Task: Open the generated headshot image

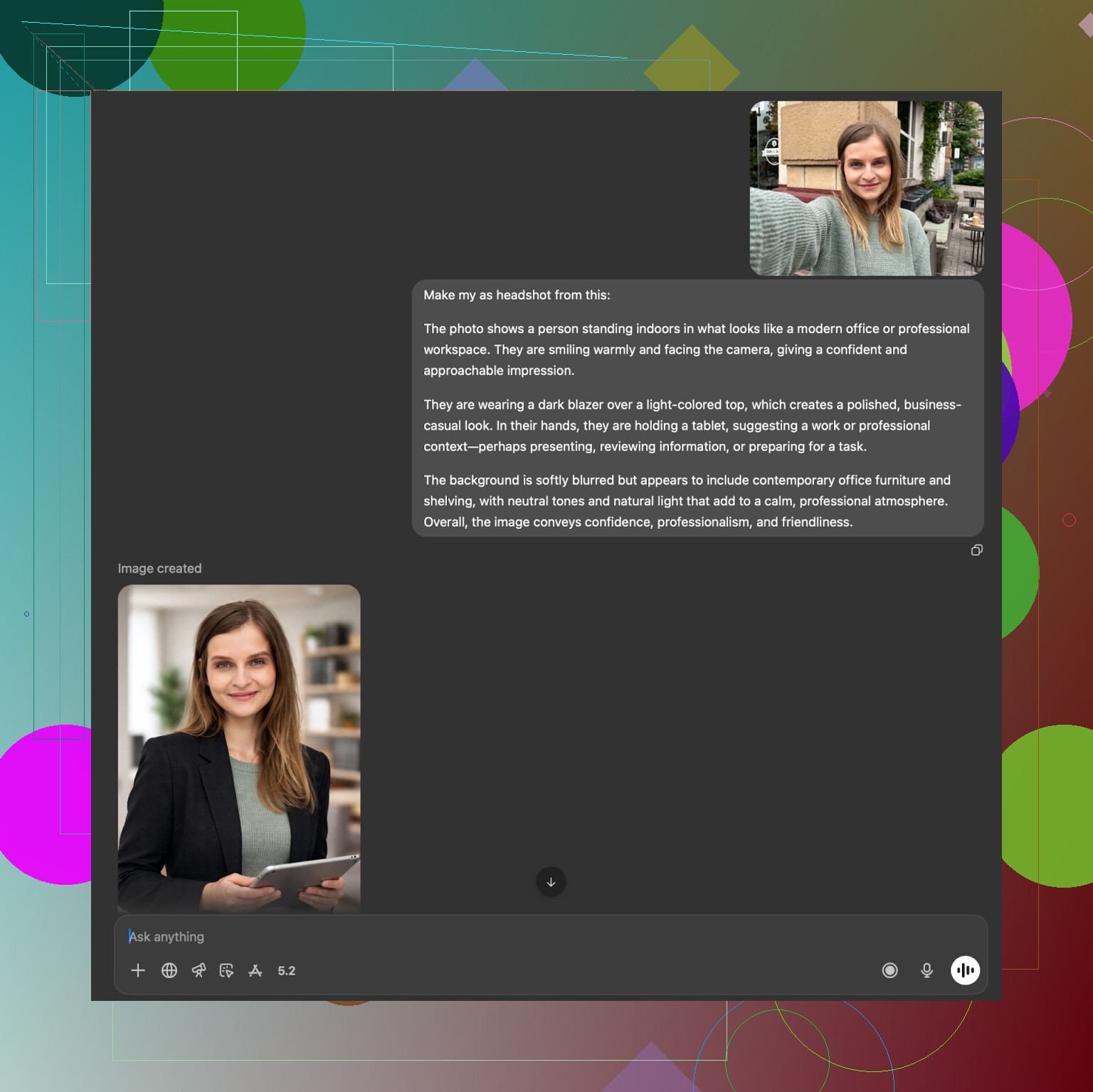Action: tap(239, 747)
